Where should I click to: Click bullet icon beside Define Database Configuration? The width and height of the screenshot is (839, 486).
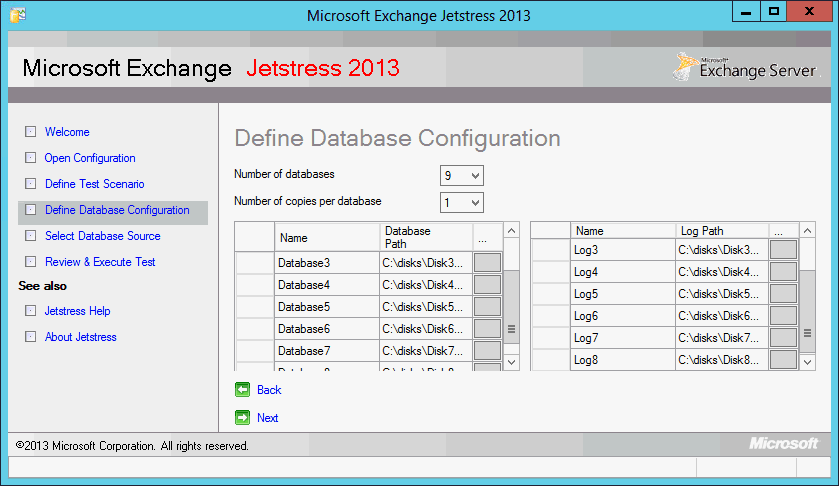pos(30,210)
